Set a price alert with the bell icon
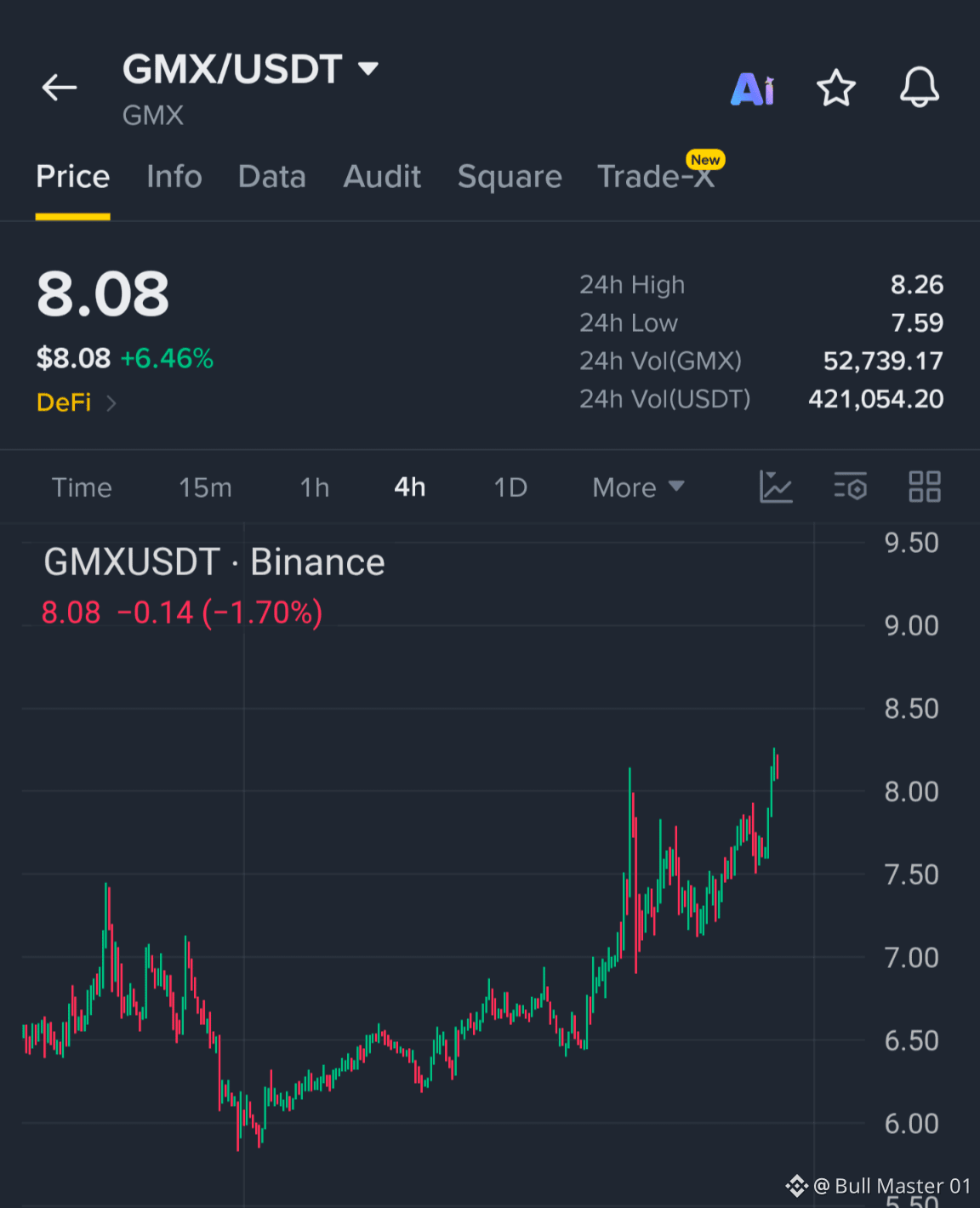This screenshot has height=1208, width=980. 920,87
